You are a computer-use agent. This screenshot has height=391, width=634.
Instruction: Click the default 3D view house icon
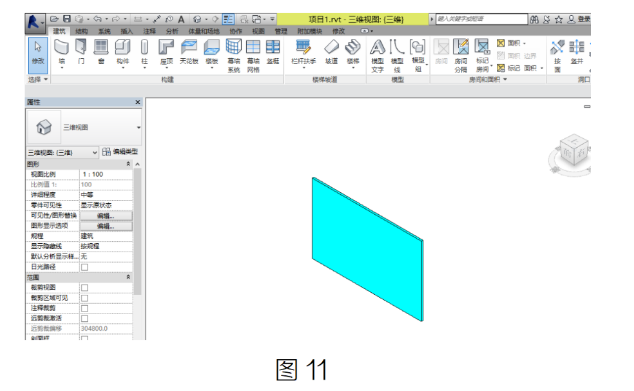pyautogui.click(x=197, y=19)
